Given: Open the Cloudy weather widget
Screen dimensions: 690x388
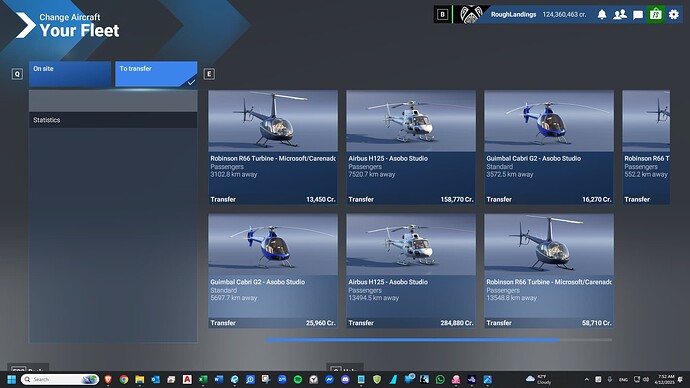Looking at the screenshot, I should 538,379.
